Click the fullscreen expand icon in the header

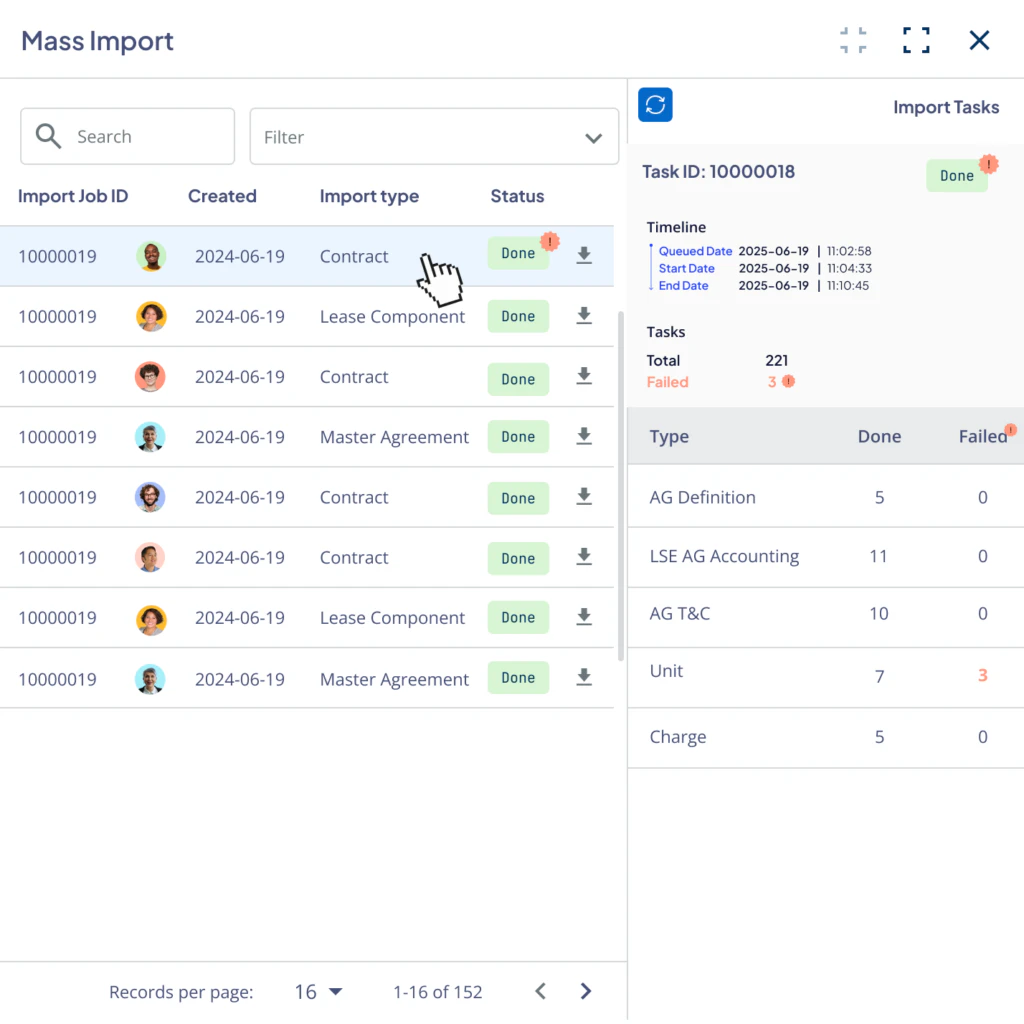916,40
